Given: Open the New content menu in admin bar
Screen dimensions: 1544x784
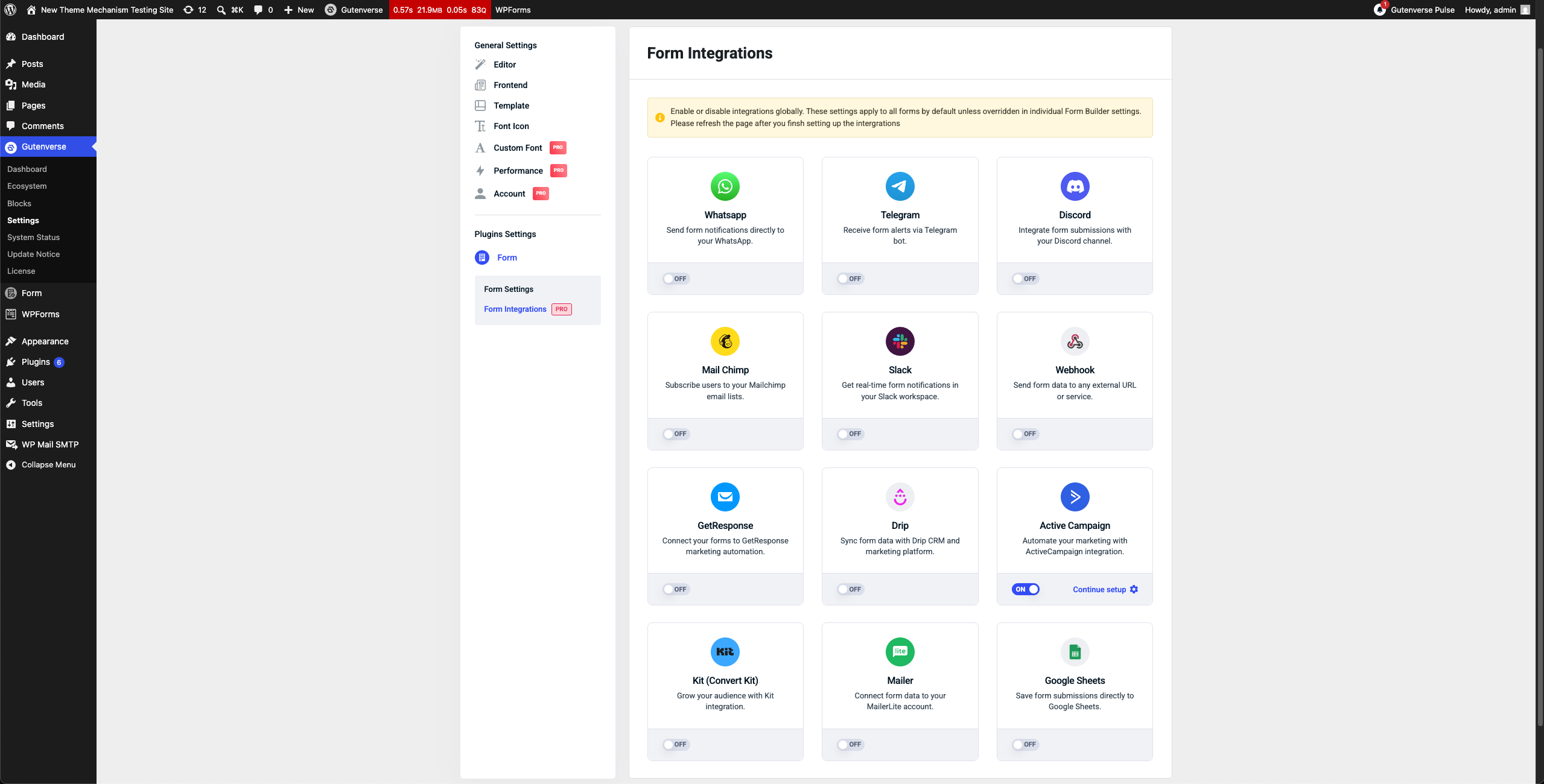Looking at the screenshot, I should pyautogui.click(x=299, y=10).
